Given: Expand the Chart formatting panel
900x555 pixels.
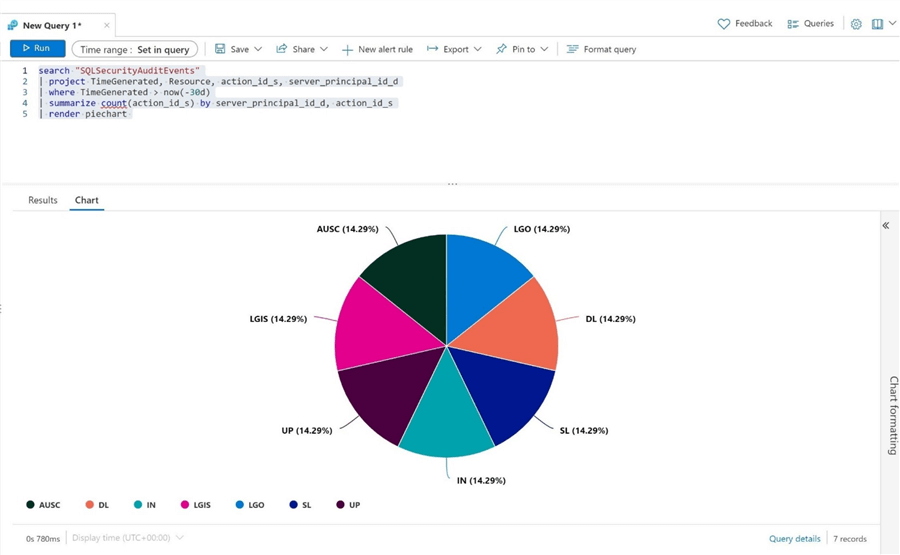Looking at the screenshot, I should click(x=886, y=226).
